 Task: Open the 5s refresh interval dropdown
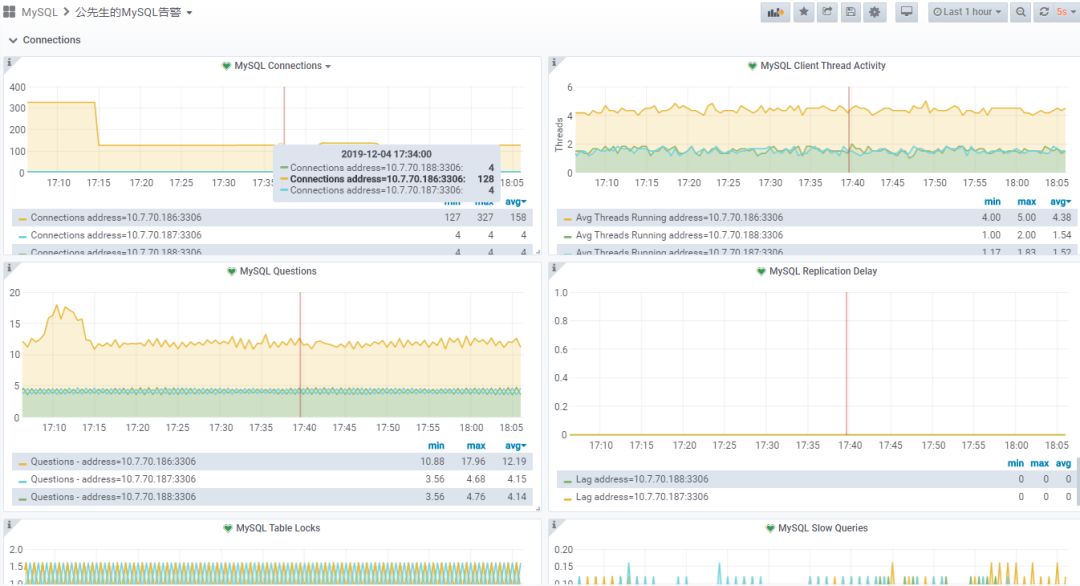pyautogui.click(x=1066, y=12)
